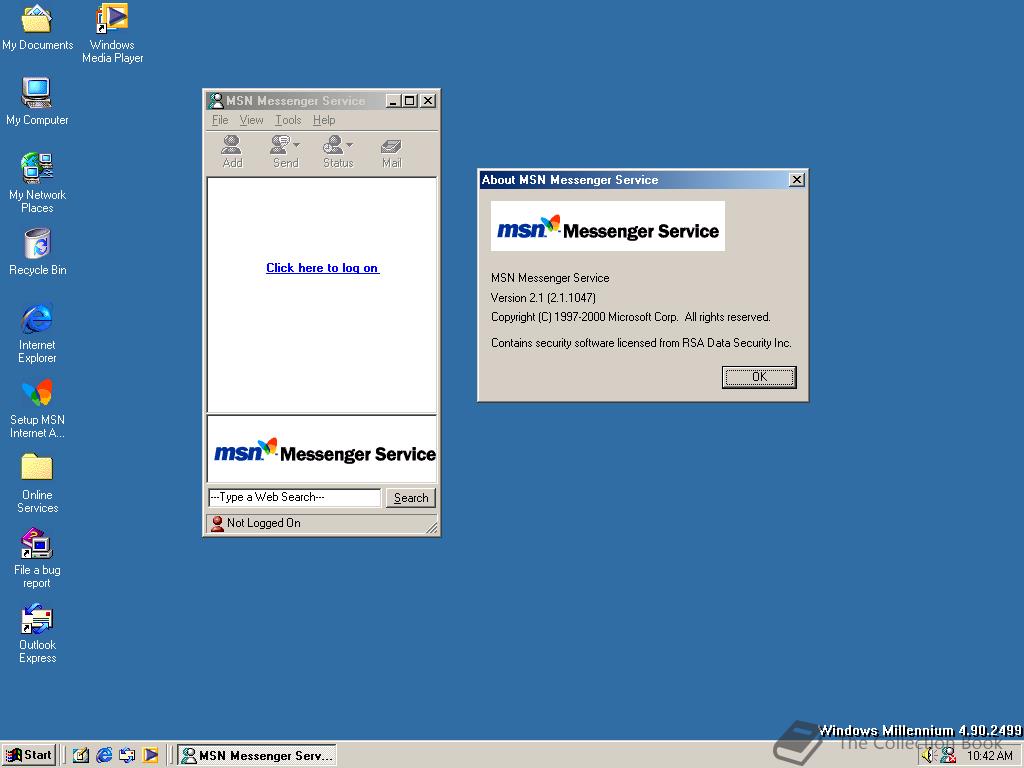Open the Tools menu in MSN Messenger
Image resolution: width=1024 pixels, height=768 pixels.
(x=288, y=120)
